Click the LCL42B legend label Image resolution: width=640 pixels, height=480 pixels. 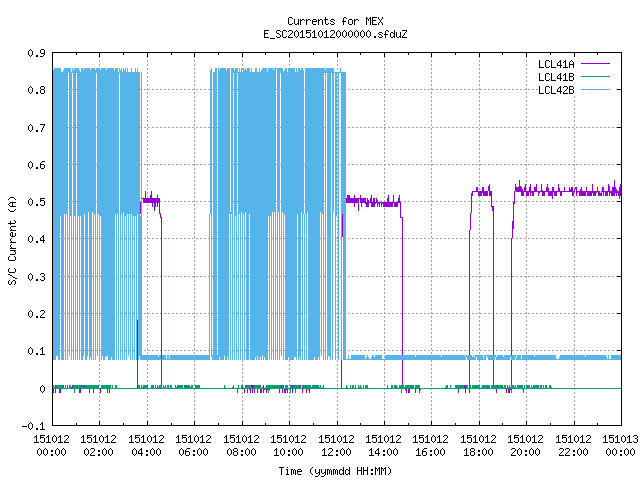coord(556,90)
